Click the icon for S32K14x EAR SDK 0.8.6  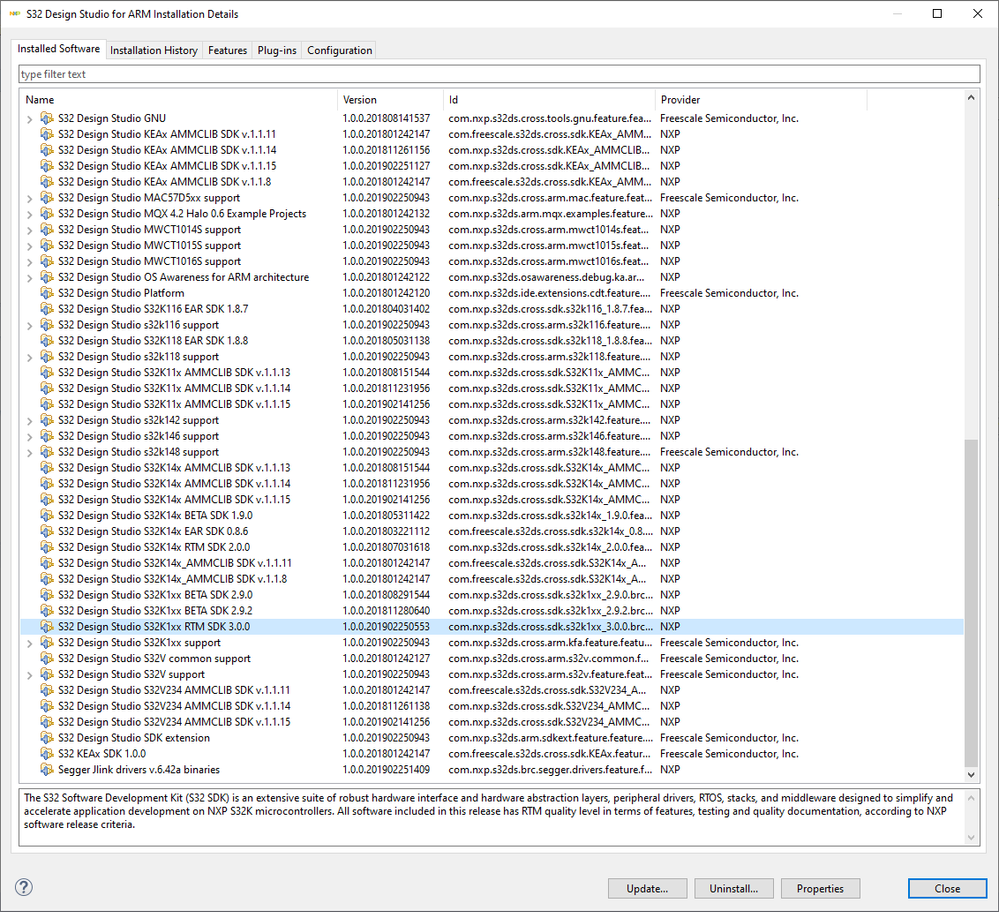coord(47,531)
